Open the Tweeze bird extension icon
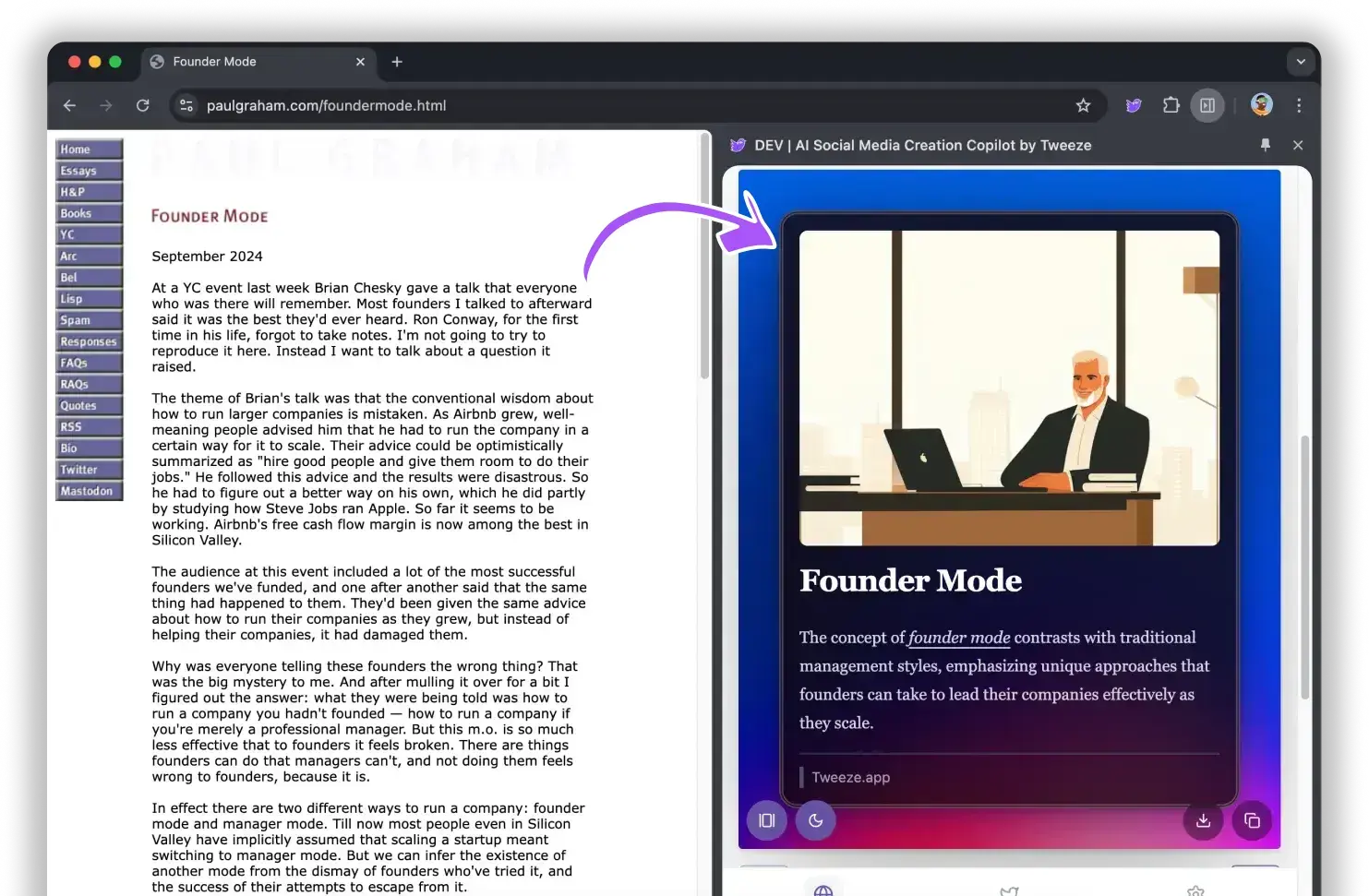Viewport: 1369px width, 896px height. pos(1134,105)
